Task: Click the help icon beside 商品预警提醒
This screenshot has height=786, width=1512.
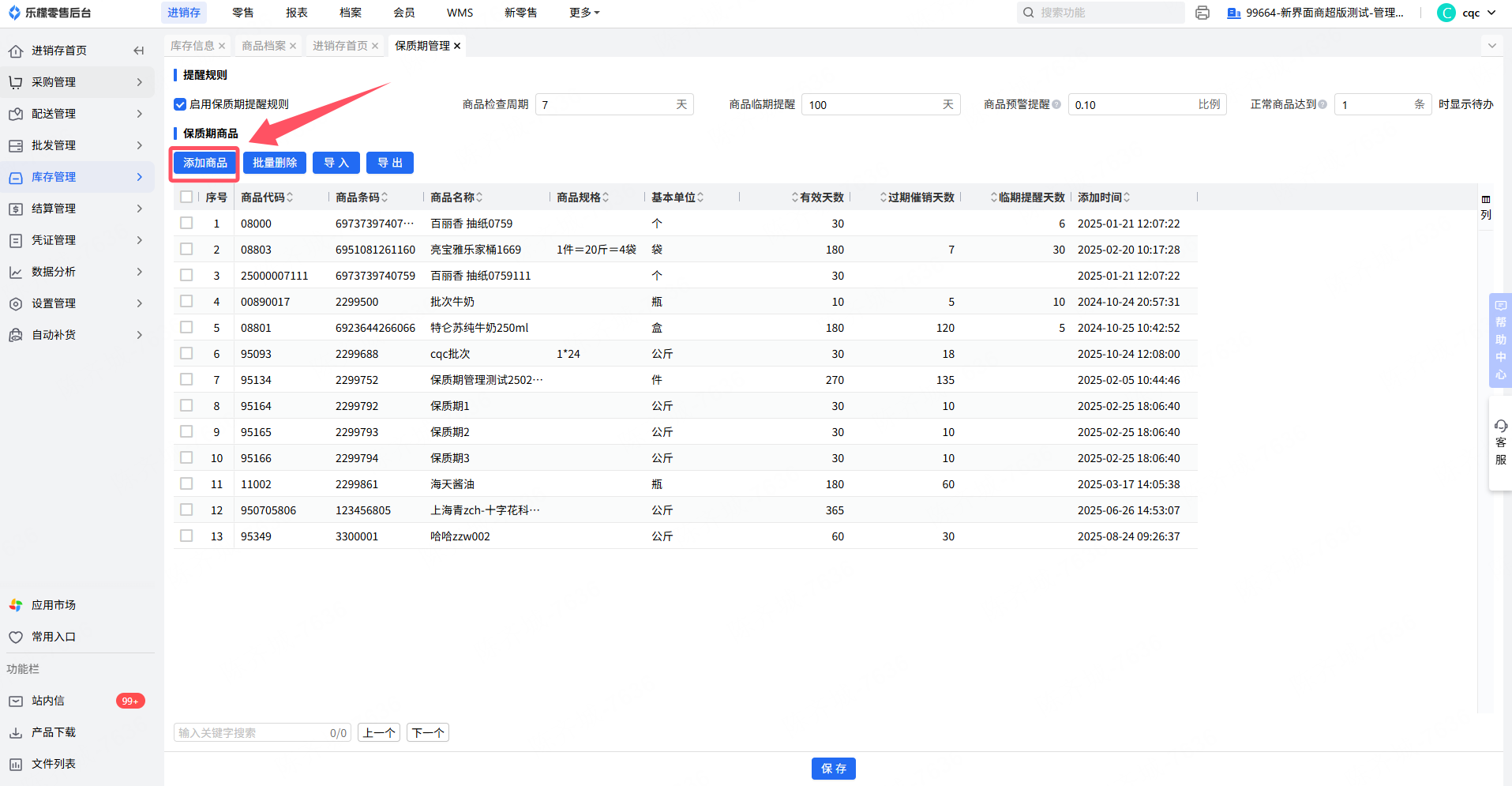Action: (1056, 104)
